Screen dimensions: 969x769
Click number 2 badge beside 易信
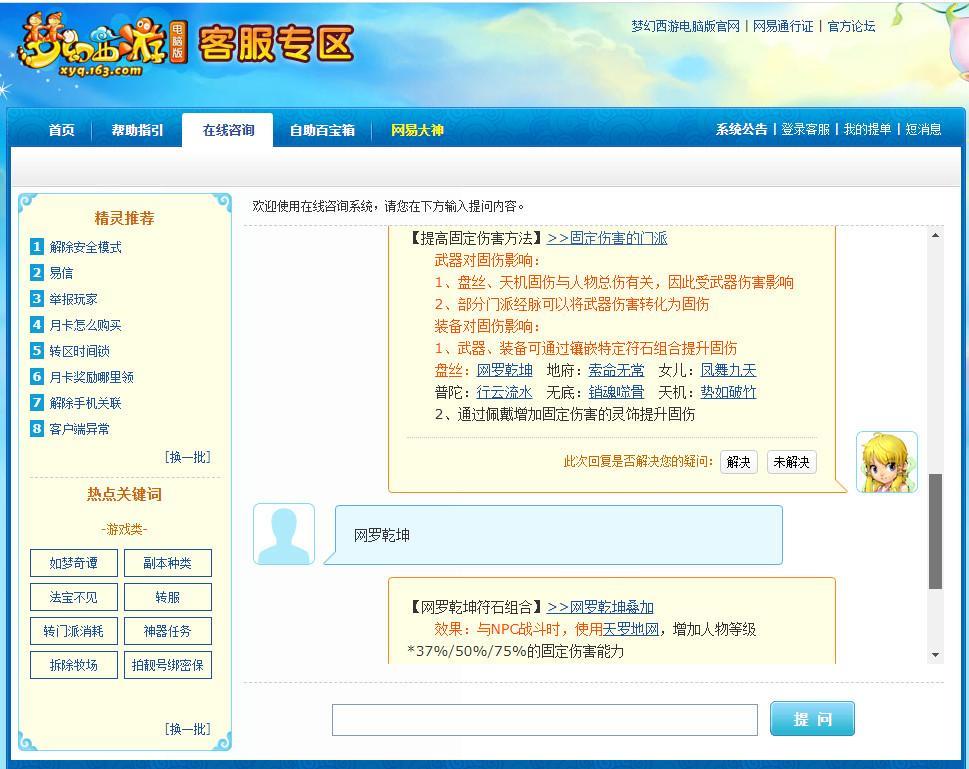coord(37,273)
